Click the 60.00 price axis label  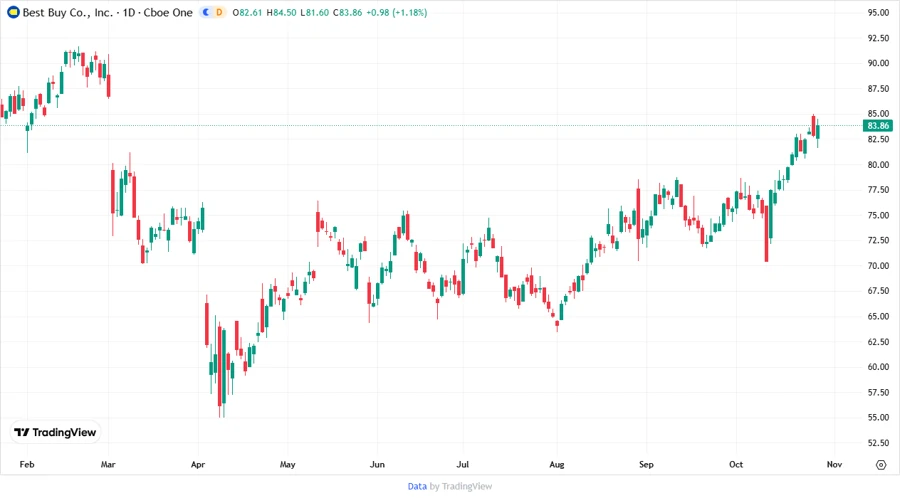click(878, 367)
